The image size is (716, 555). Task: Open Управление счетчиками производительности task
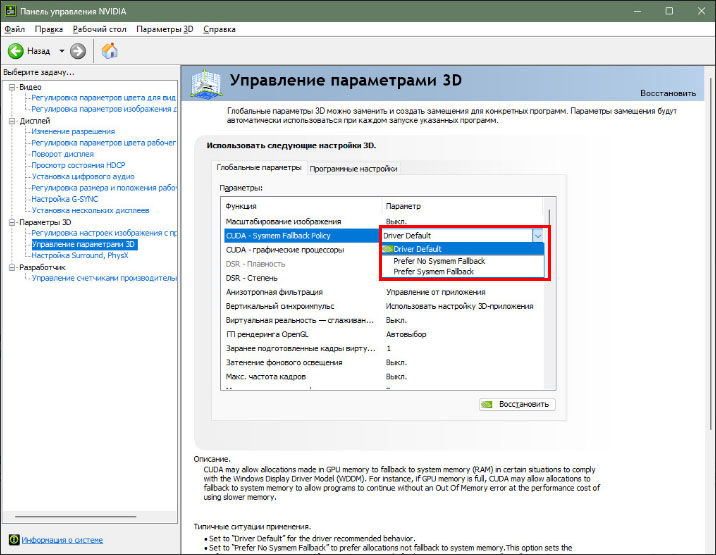[x=104, y=278]
